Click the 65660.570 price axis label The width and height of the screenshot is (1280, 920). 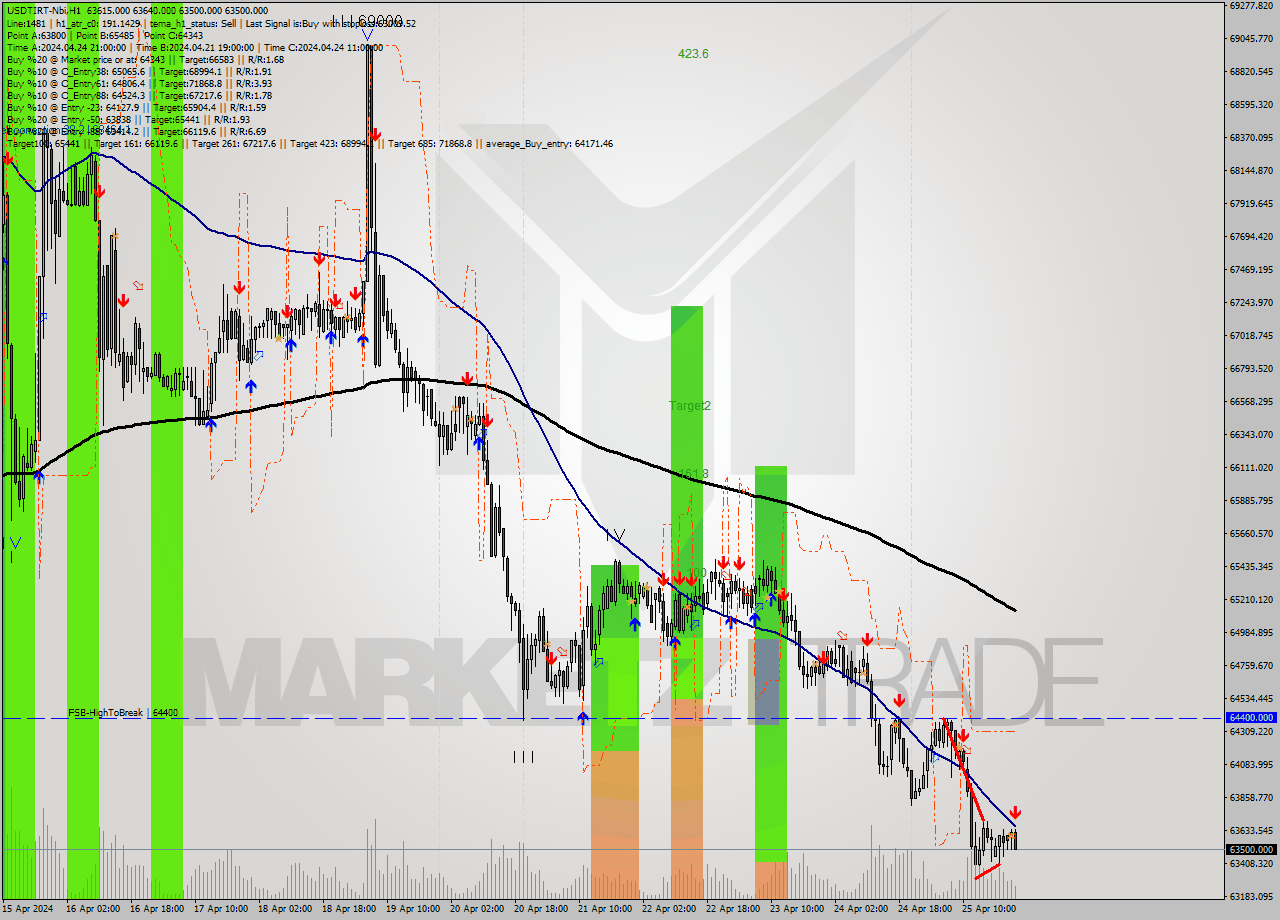[1250, 533]
